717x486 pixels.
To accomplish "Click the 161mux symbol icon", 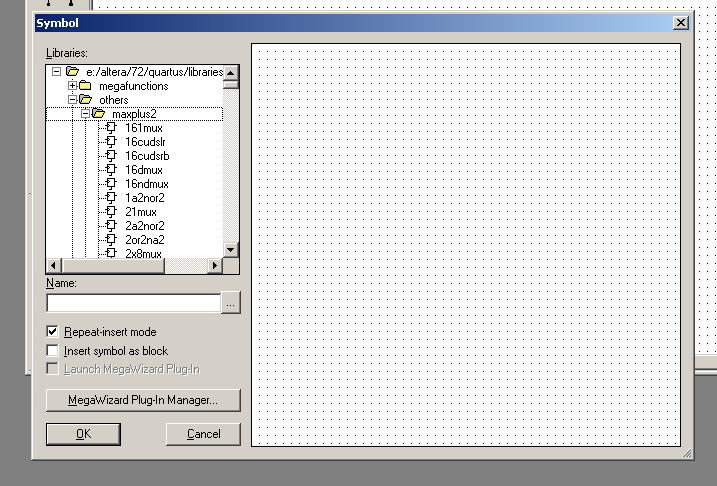I will point(111,128).
